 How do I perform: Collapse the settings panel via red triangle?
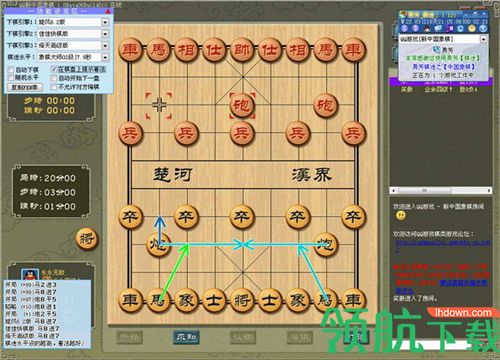(108, 11)
